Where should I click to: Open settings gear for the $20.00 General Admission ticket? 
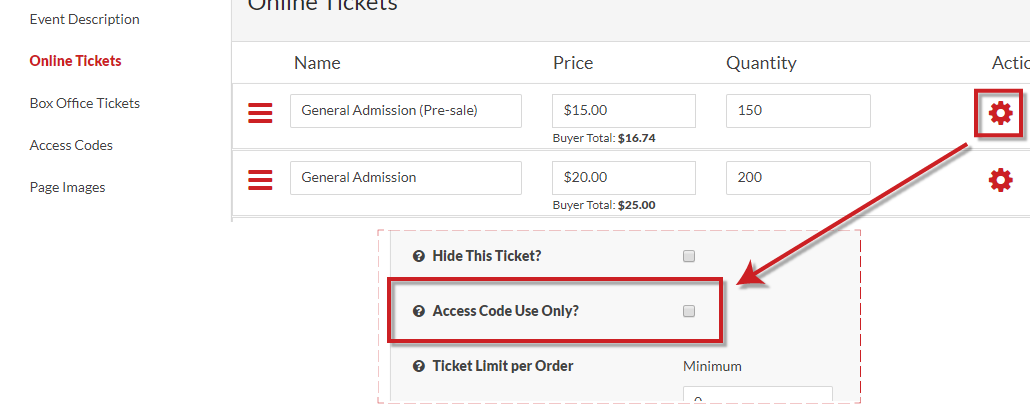tap(1000, 180)
